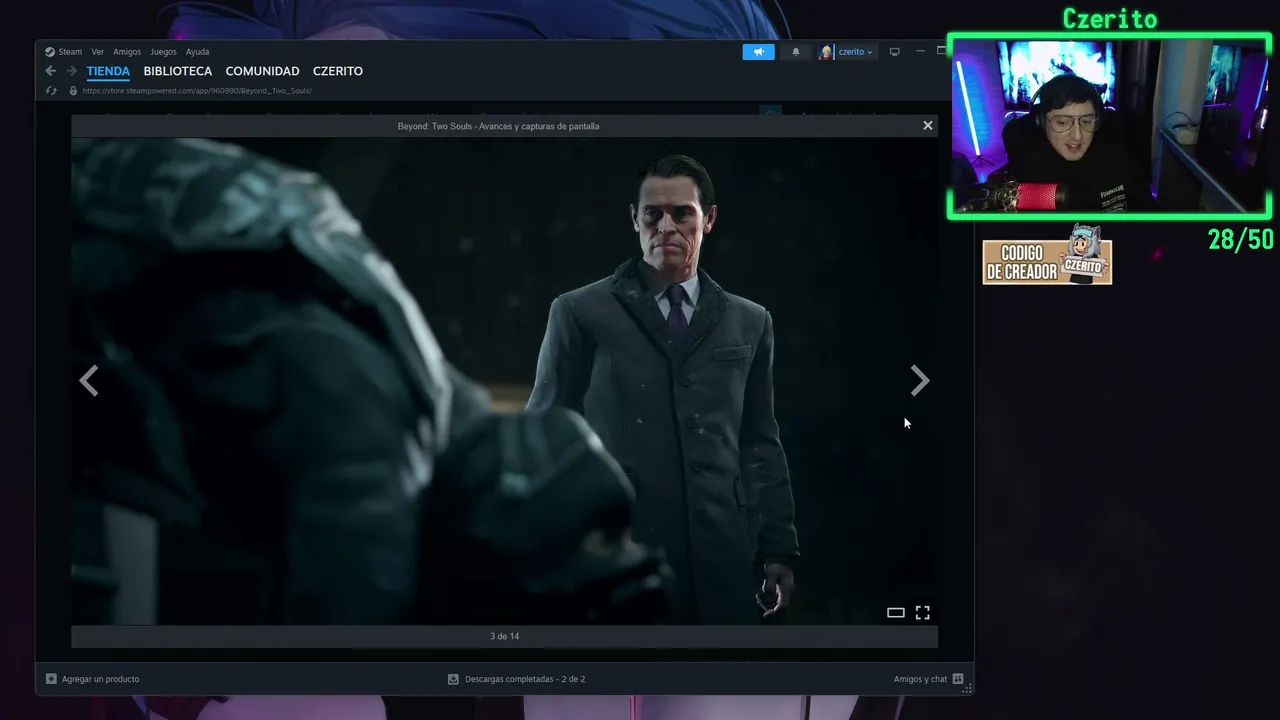Show the next screenshot with the right arrow
1280x720 pixels.
[920, 380]
